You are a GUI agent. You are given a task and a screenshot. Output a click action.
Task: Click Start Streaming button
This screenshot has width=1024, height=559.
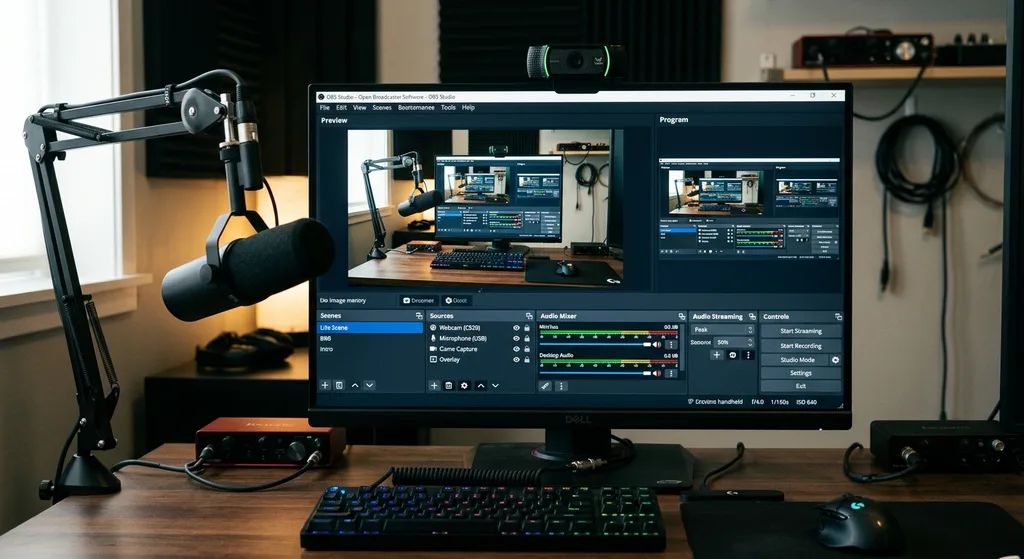(x=801, y=331)
